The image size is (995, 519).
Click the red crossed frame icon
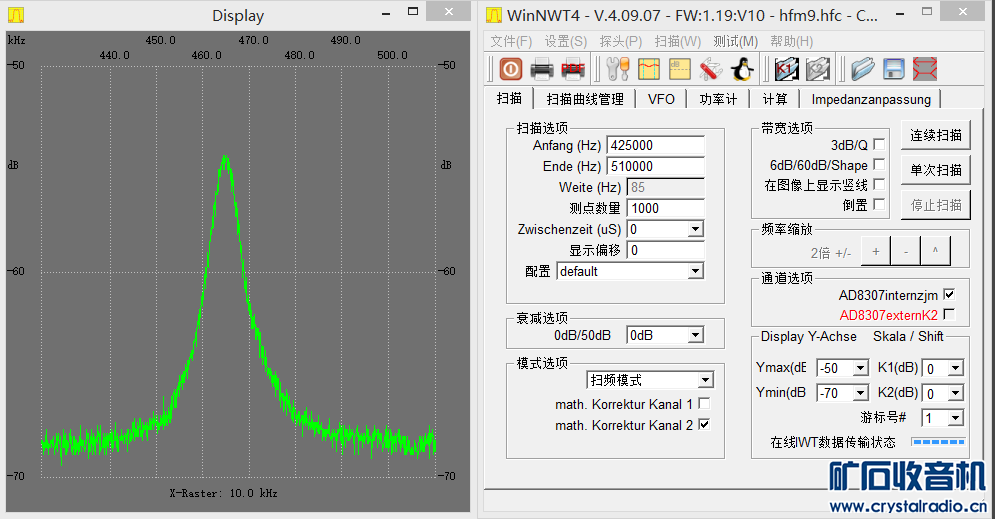[x=925, y=69]
